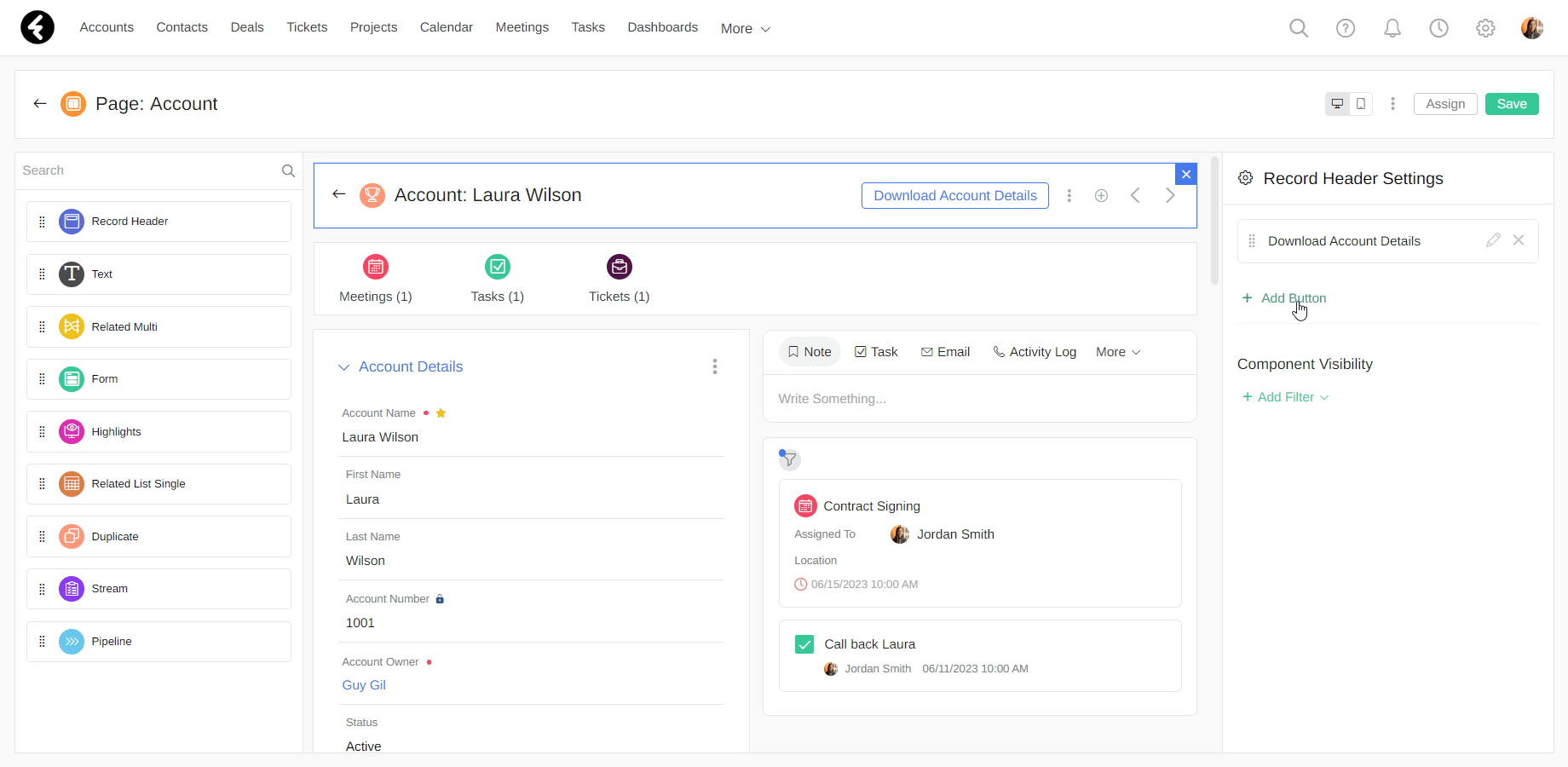Open the Calendar menu
This screenshot has height=767, width=1568.
click(x=447, y=27)
